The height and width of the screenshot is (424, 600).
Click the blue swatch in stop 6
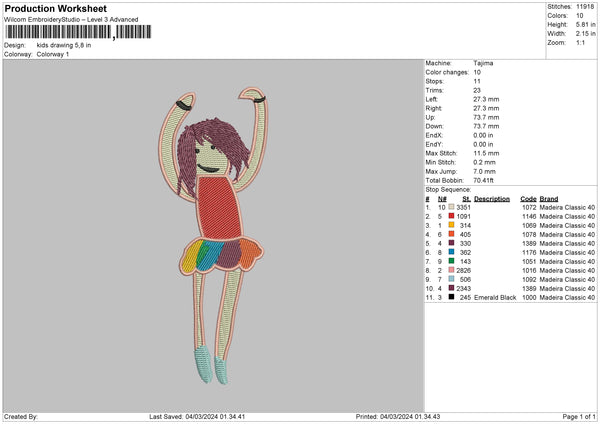tap(452, 253)
